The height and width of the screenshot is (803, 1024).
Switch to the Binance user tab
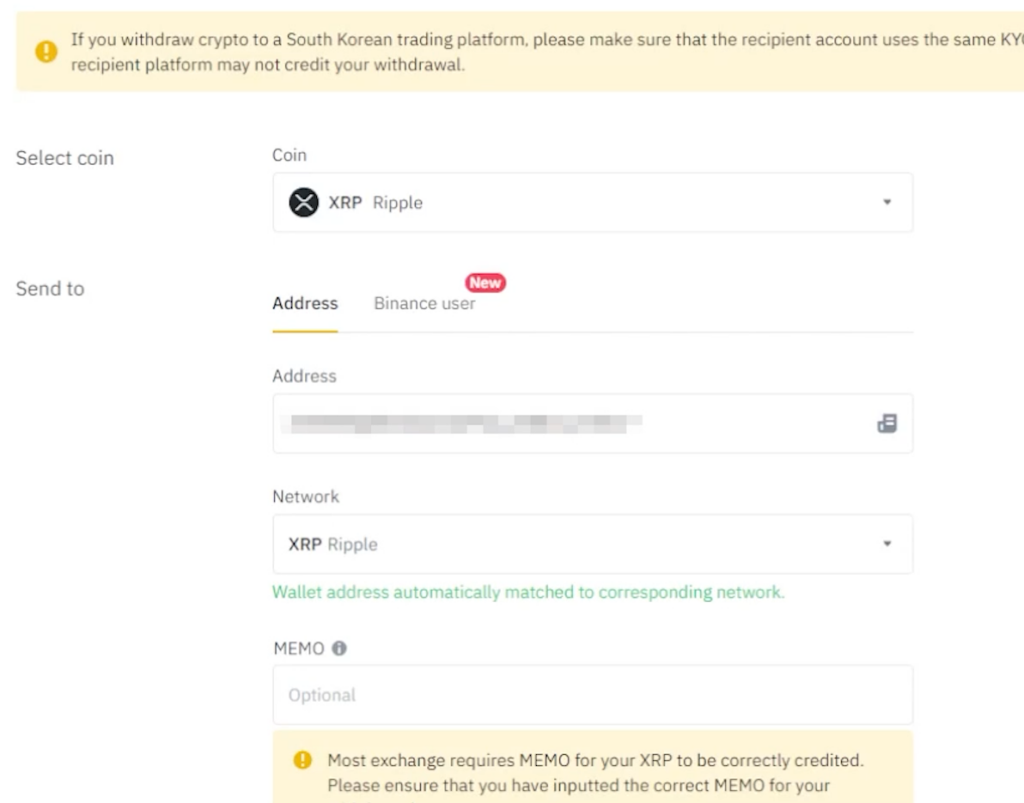pos(424,304)
